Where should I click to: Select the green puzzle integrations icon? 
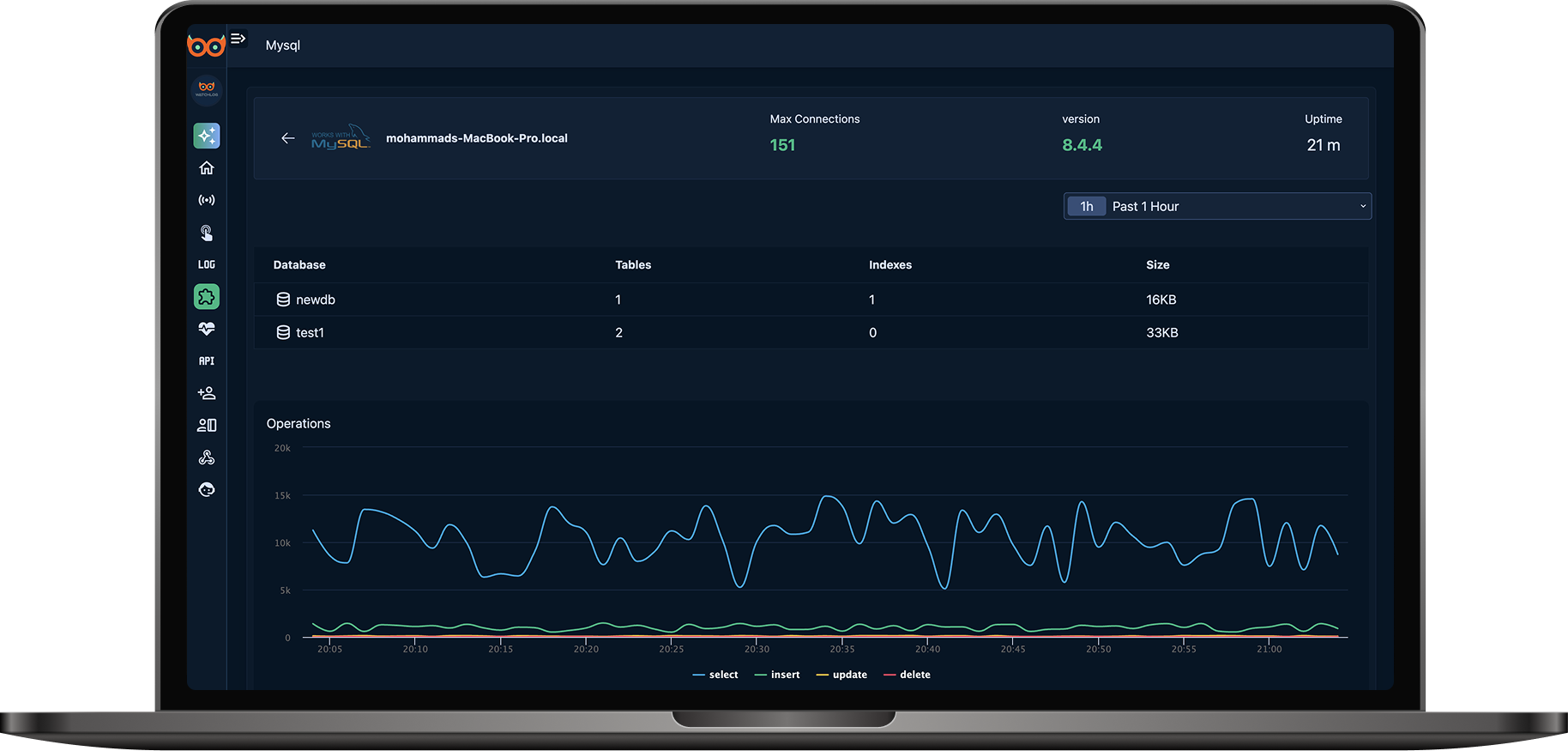pos(207,297)
